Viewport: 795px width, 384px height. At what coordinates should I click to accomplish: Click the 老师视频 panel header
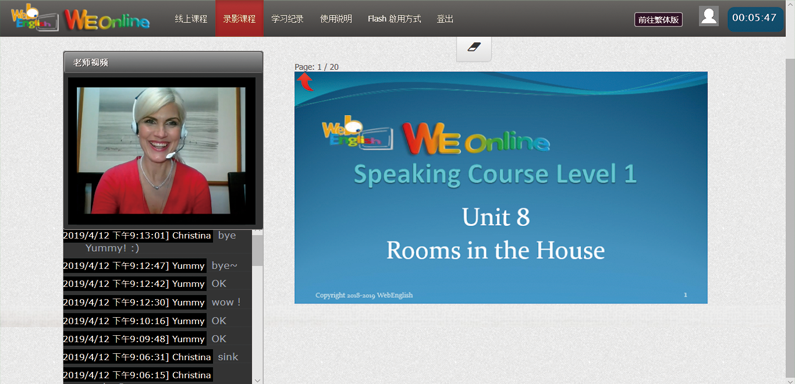coord(163,62)
